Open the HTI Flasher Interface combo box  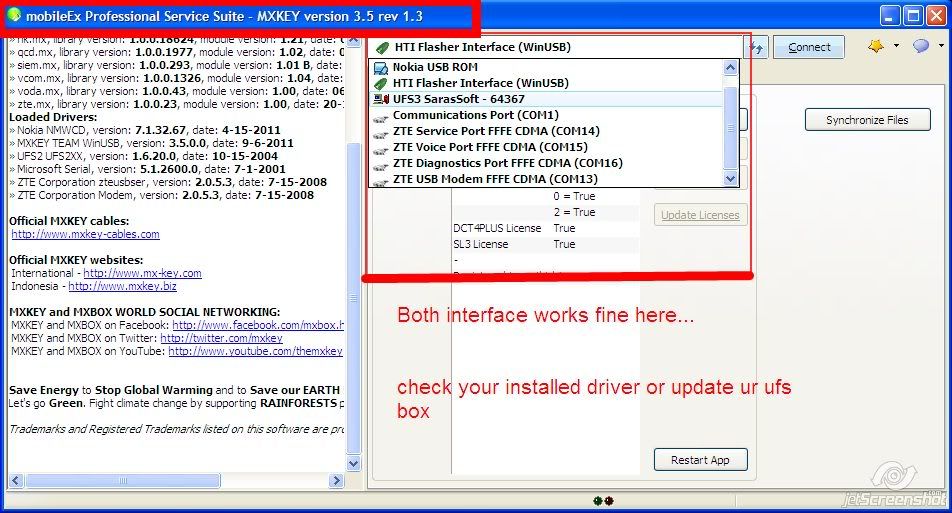pos(556,47)
